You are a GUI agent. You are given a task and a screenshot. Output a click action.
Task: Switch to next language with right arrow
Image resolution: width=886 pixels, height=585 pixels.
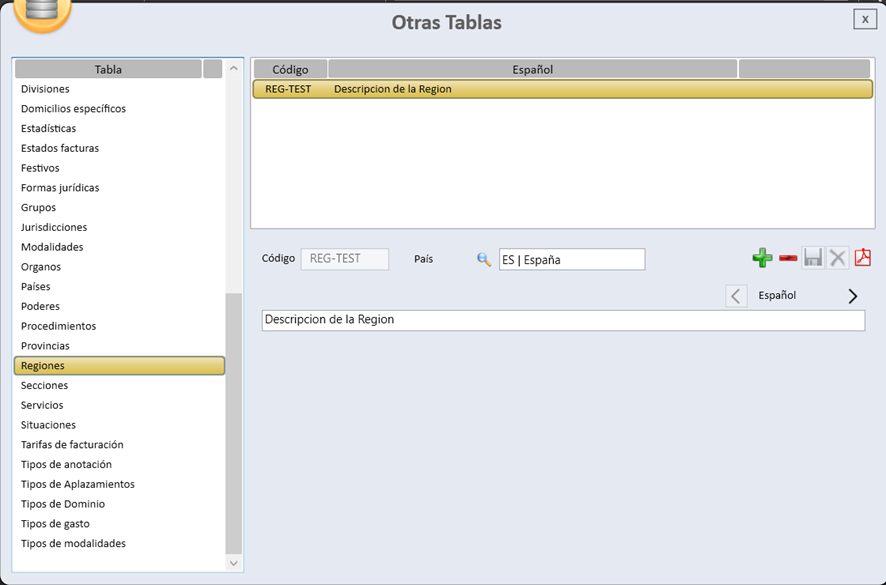pyautogui.click(x=852, y=296)
